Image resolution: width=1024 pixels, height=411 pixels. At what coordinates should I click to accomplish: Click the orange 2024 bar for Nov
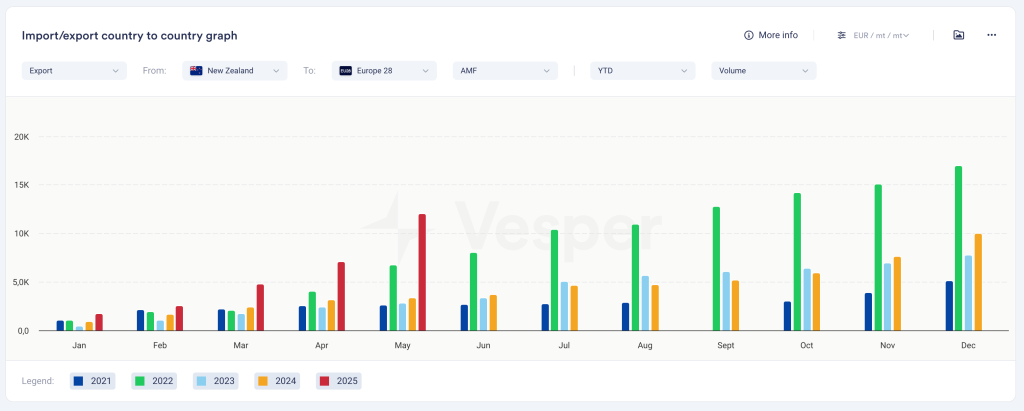click(897, 293)
